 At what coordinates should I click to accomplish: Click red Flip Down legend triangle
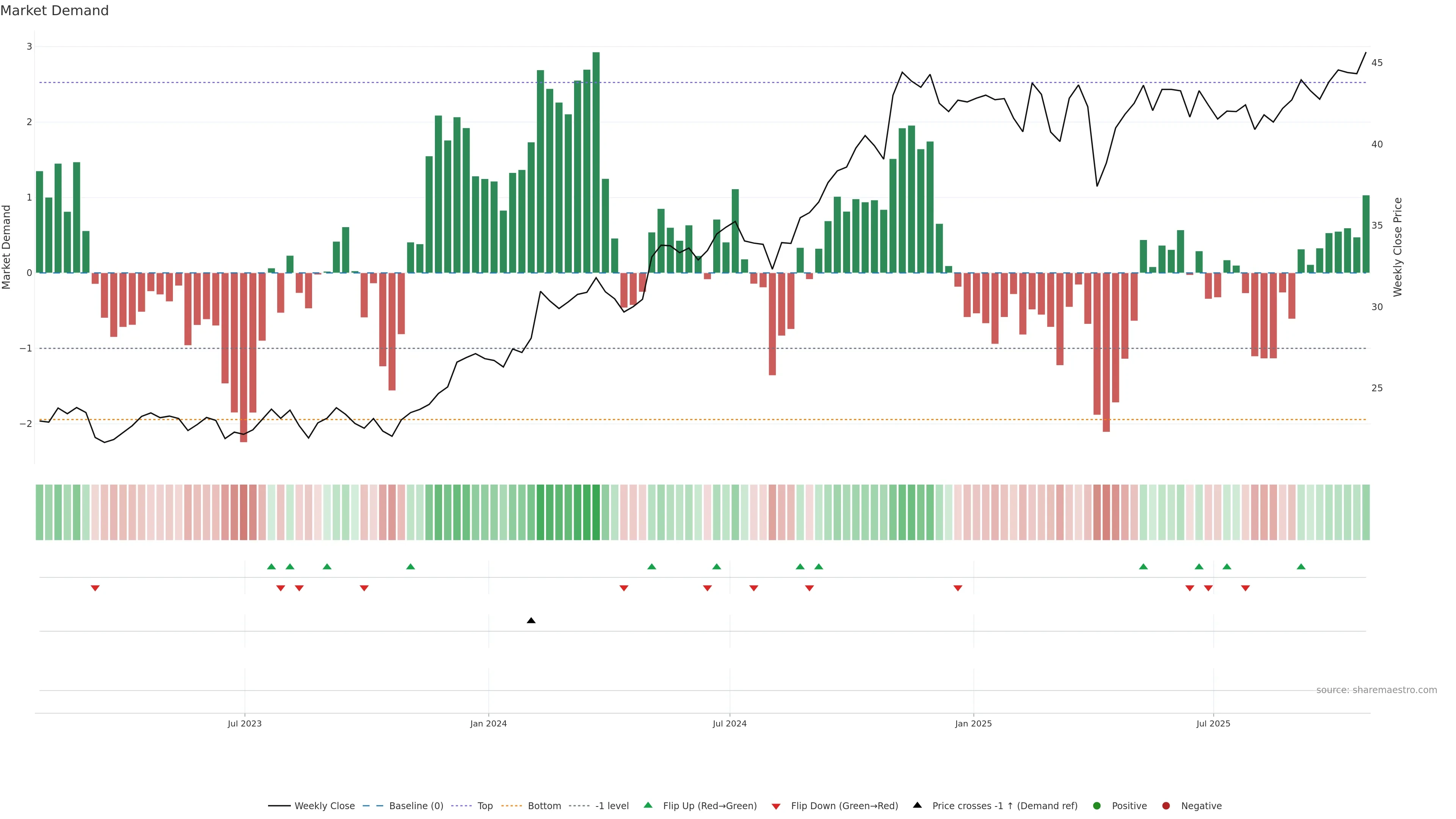[x=776, y=806]
